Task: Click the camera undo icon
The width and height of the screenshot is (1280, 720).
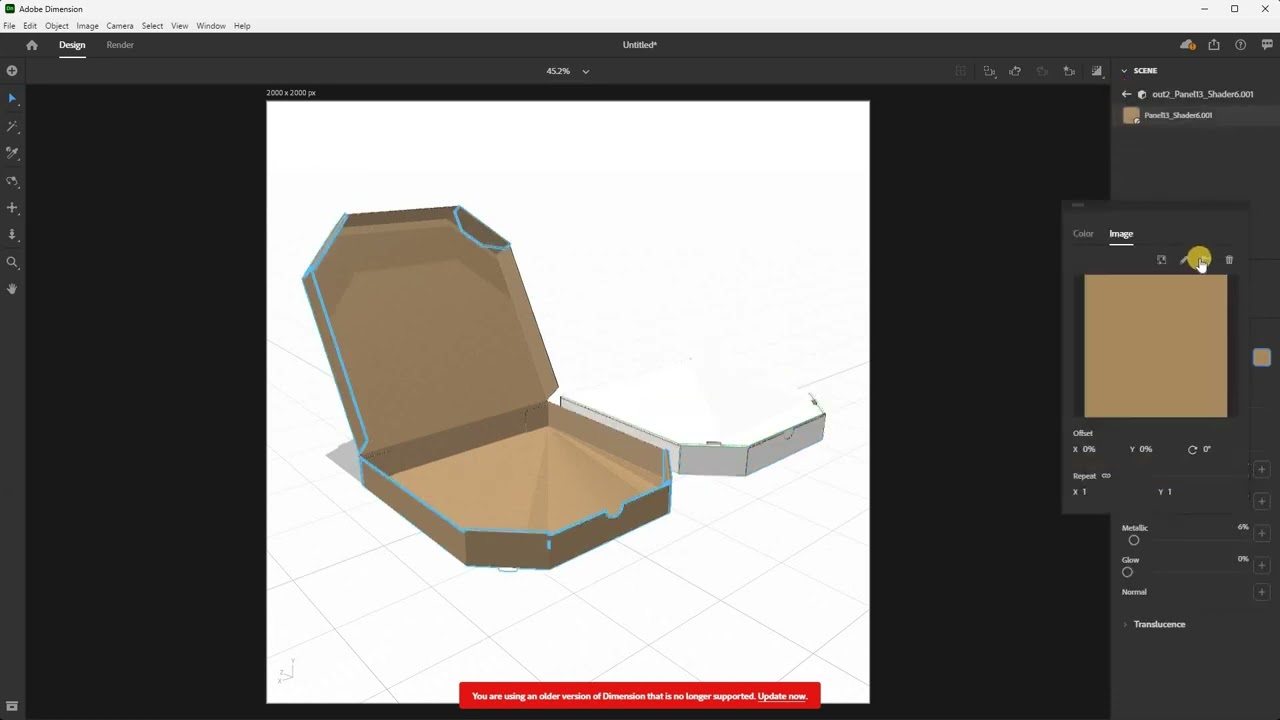Action: tap(1015, 71)
